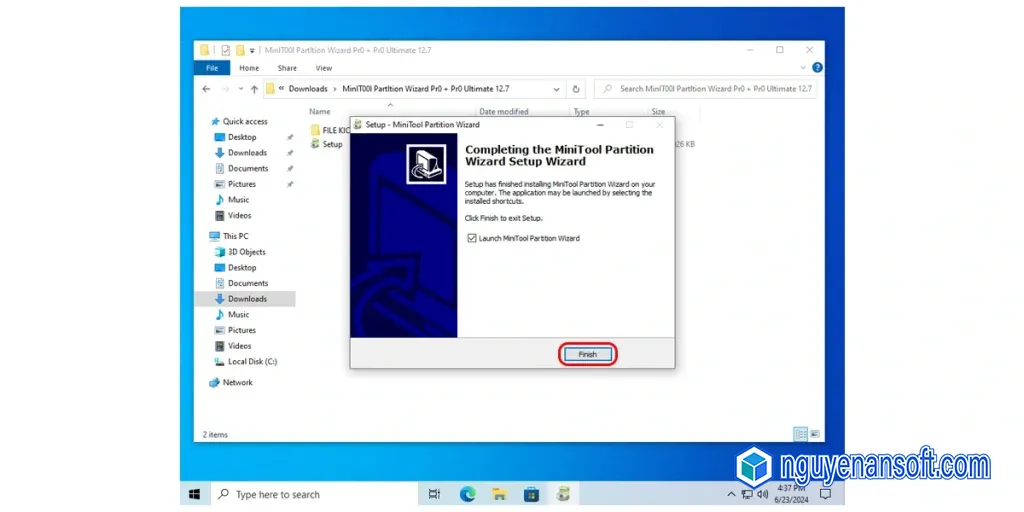Open Desktop under Quick access
The width and height of the screenshot is (1024, 512).
236,137
